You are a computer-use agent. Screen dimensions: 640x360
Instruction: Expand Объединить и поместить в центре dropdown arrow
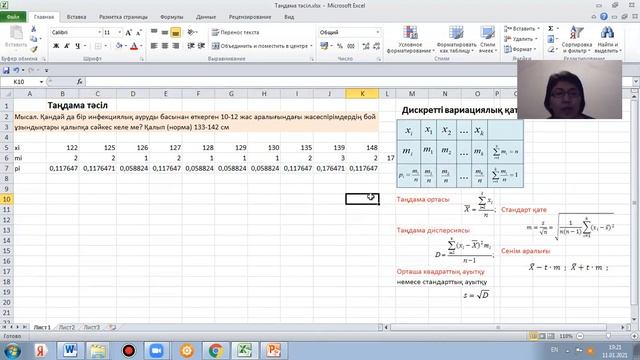311,46
